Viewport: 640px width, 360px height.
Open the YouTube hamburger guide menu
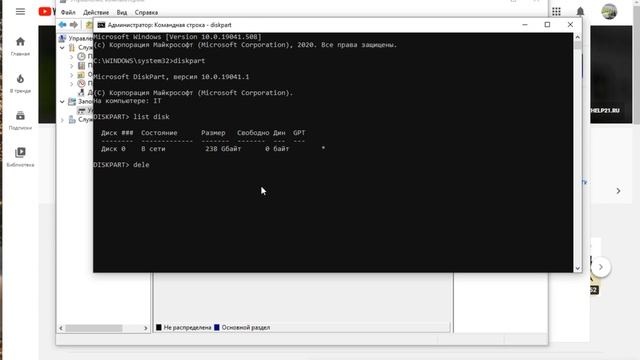coord(20,11)
